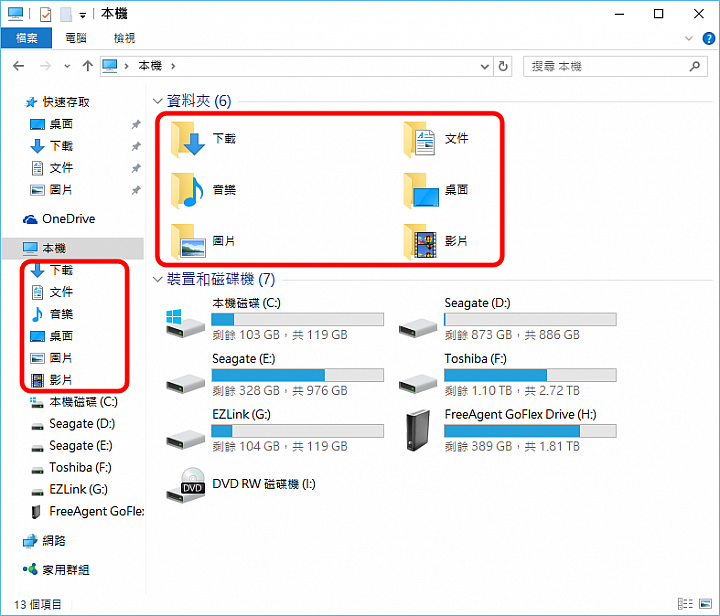Viewport: 720px width, 616px height.
Task: Click the 本機磁碟 (C:) capacity bar
Action: [x=298, y=319]
